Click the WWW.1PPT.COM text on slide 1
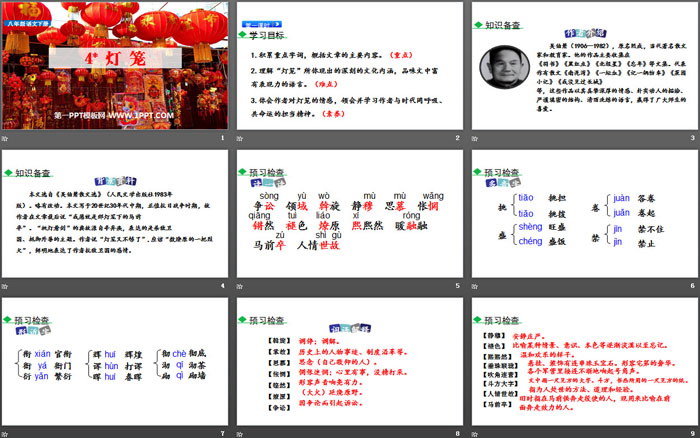The height and width of the screenshot is (438, 700). 142,116
